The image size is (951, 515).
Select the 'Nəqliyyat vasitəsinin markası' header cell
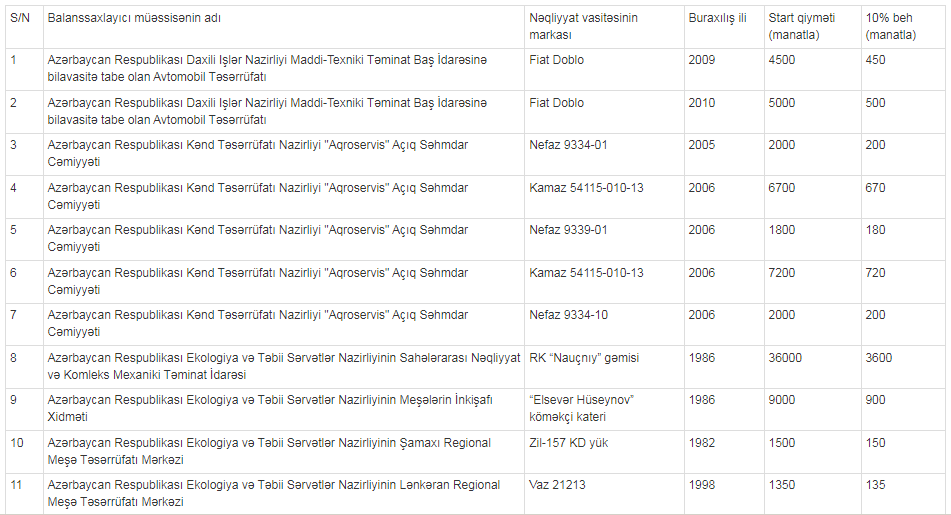tap(604, 27)
